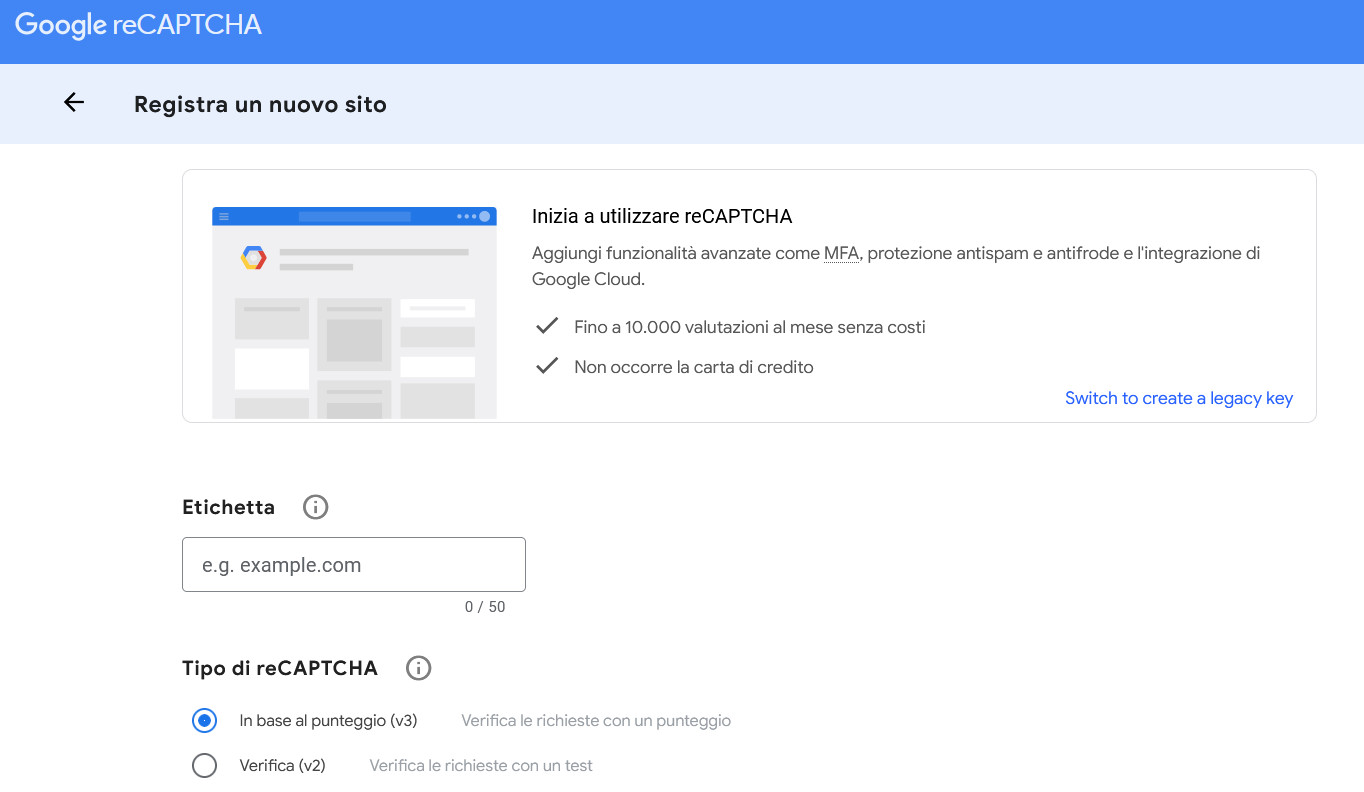The width and height of the screenshot is (1364, 792).
Task: Click the underlined MFA term
Action: (841, 253)
